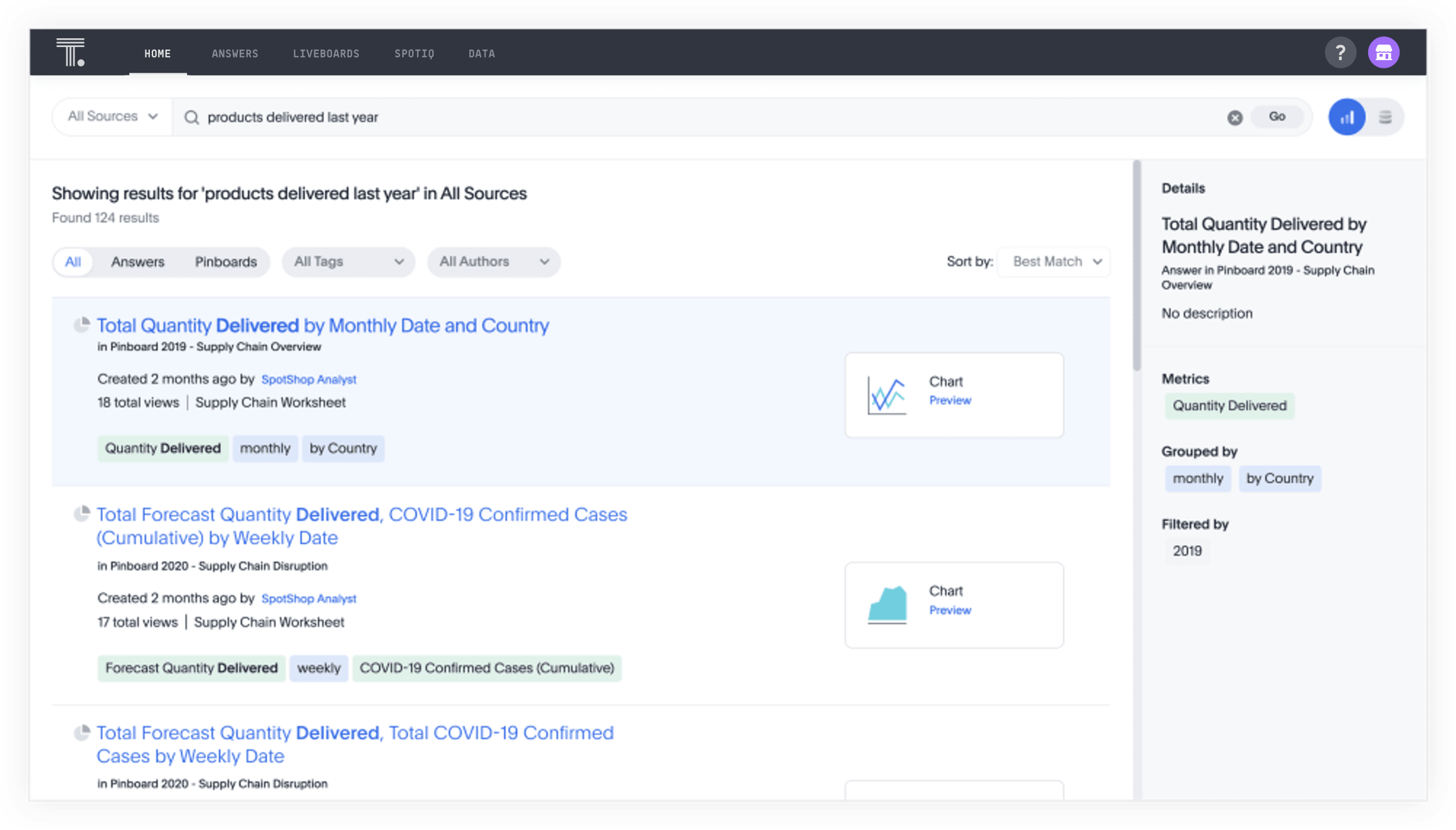The image size is (1456, 830).
Task: Click the magnifying glass search icon
Action: click(x=192, y=117)
